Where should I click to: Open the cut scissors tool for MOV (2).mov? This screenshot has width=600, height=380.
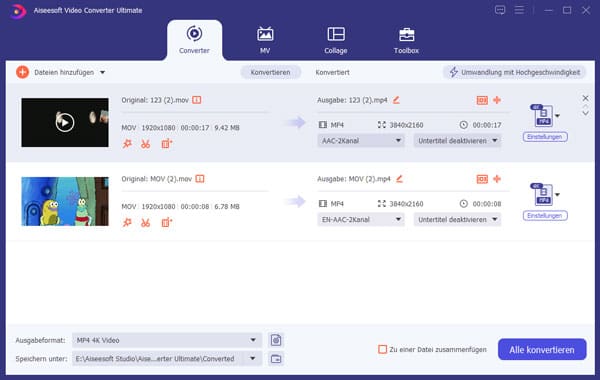coord(145,223)
